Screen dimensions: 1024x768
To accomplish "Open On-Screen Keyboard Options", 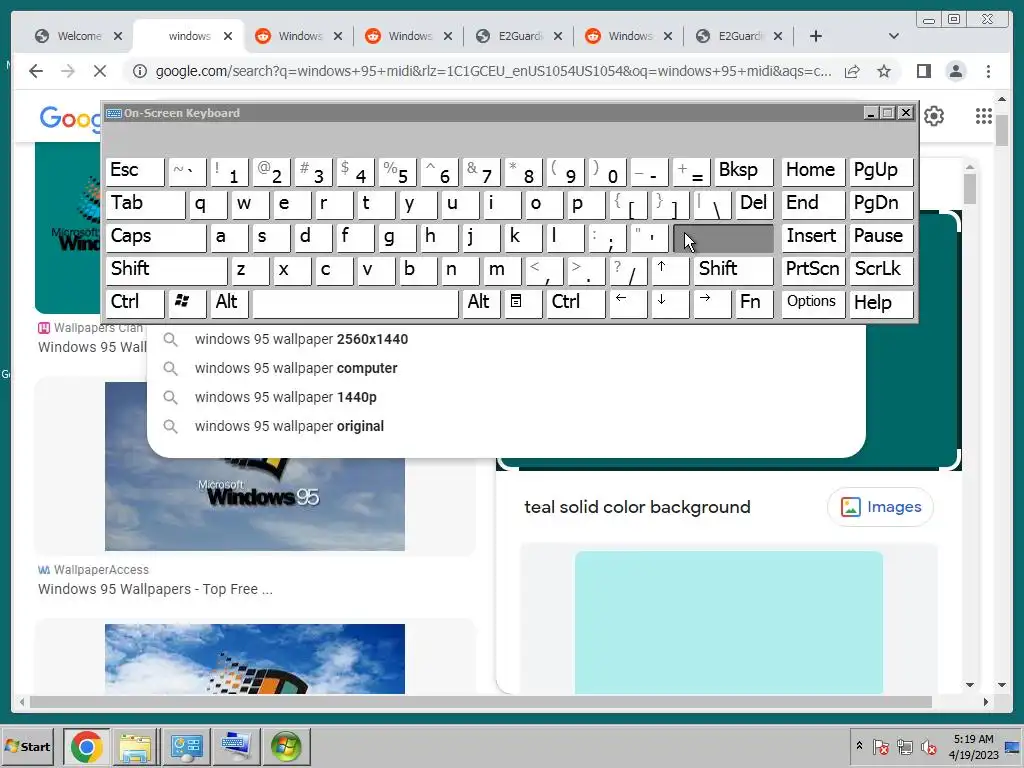I will (x=813, y=303).
